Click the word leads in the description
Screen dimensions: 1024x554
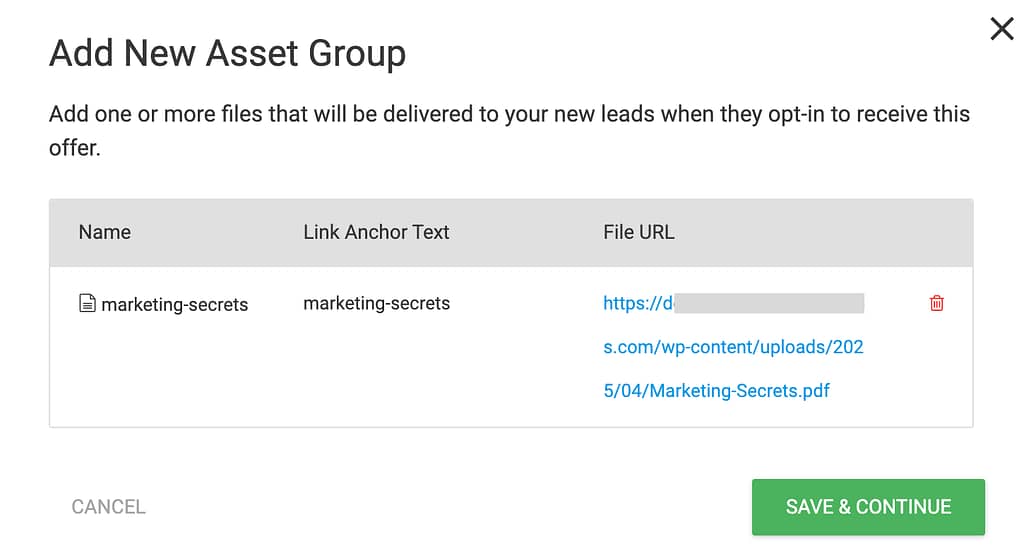[x=628, y=114]
